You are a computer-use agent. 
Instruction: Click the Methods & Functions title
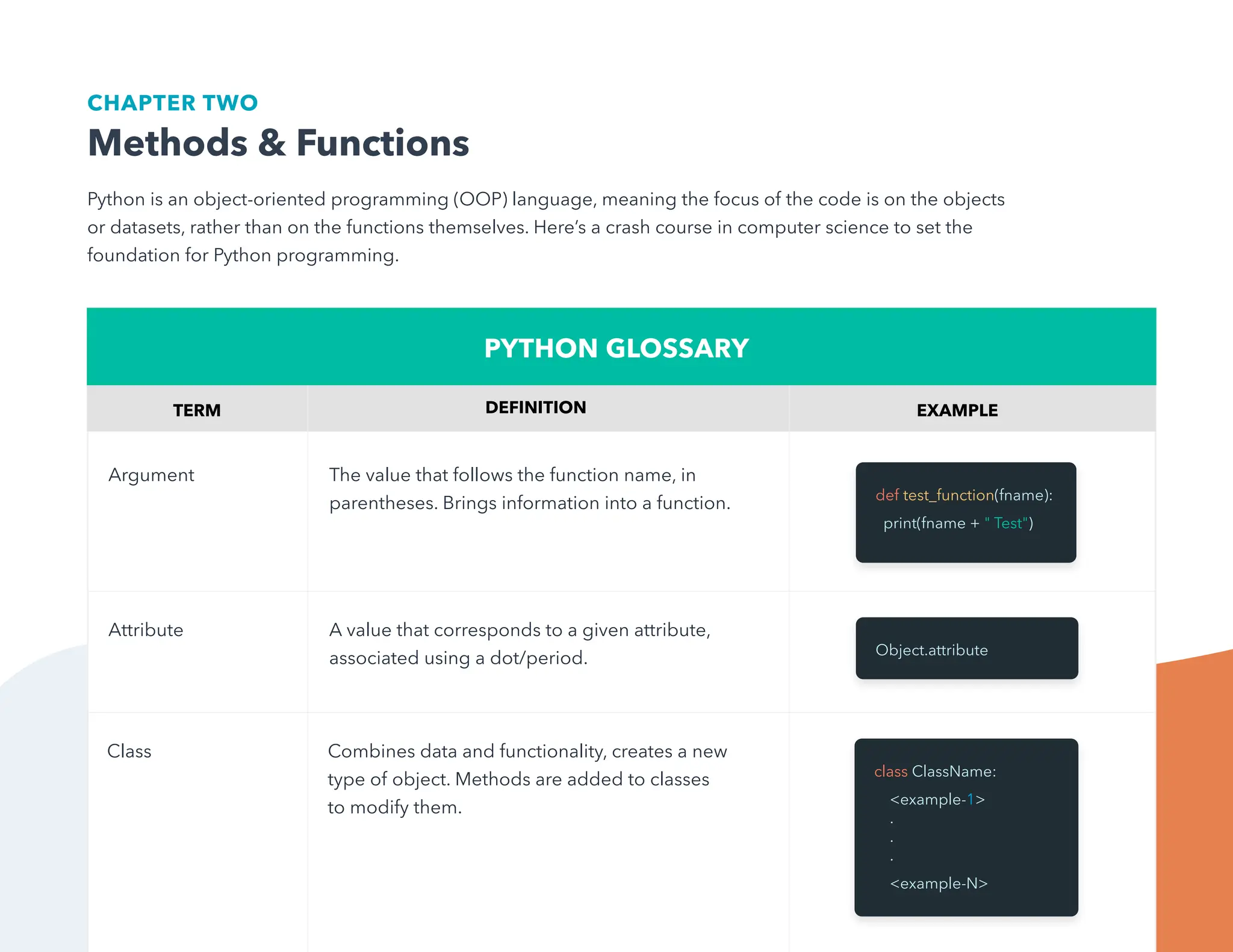tap(278, 143)
